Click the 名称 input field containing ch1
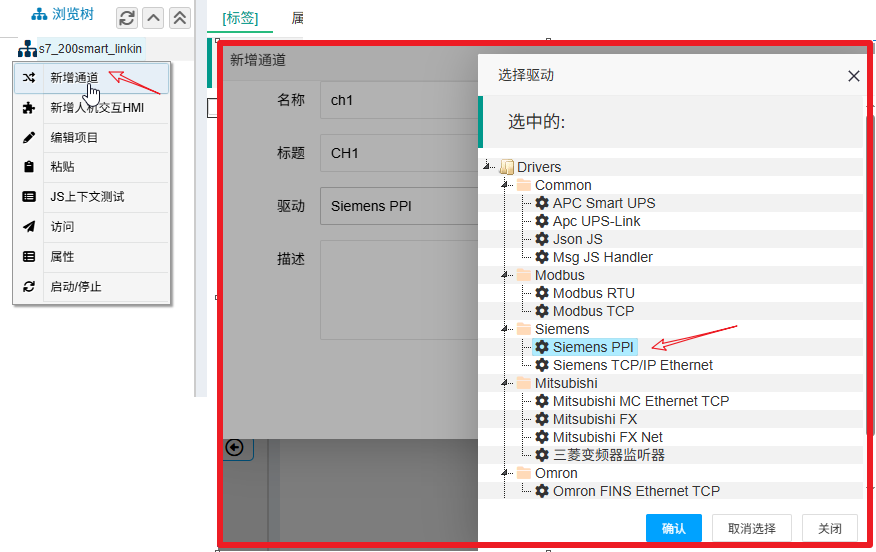 click(x=399, y=100)
